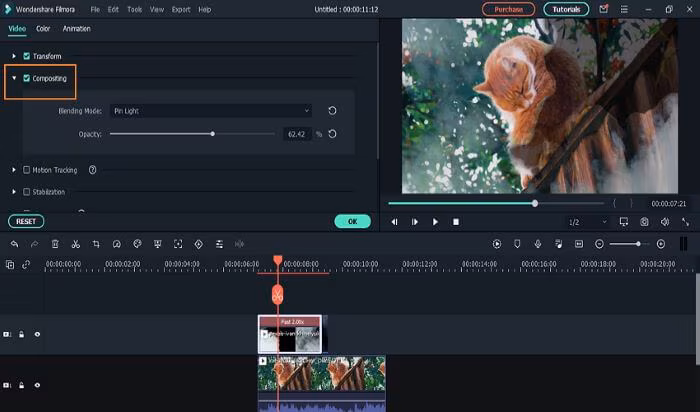Add a marker with the shield icon
Image resolution: width=700 pixels, height=412 pixels.
[x=517, y=244]
